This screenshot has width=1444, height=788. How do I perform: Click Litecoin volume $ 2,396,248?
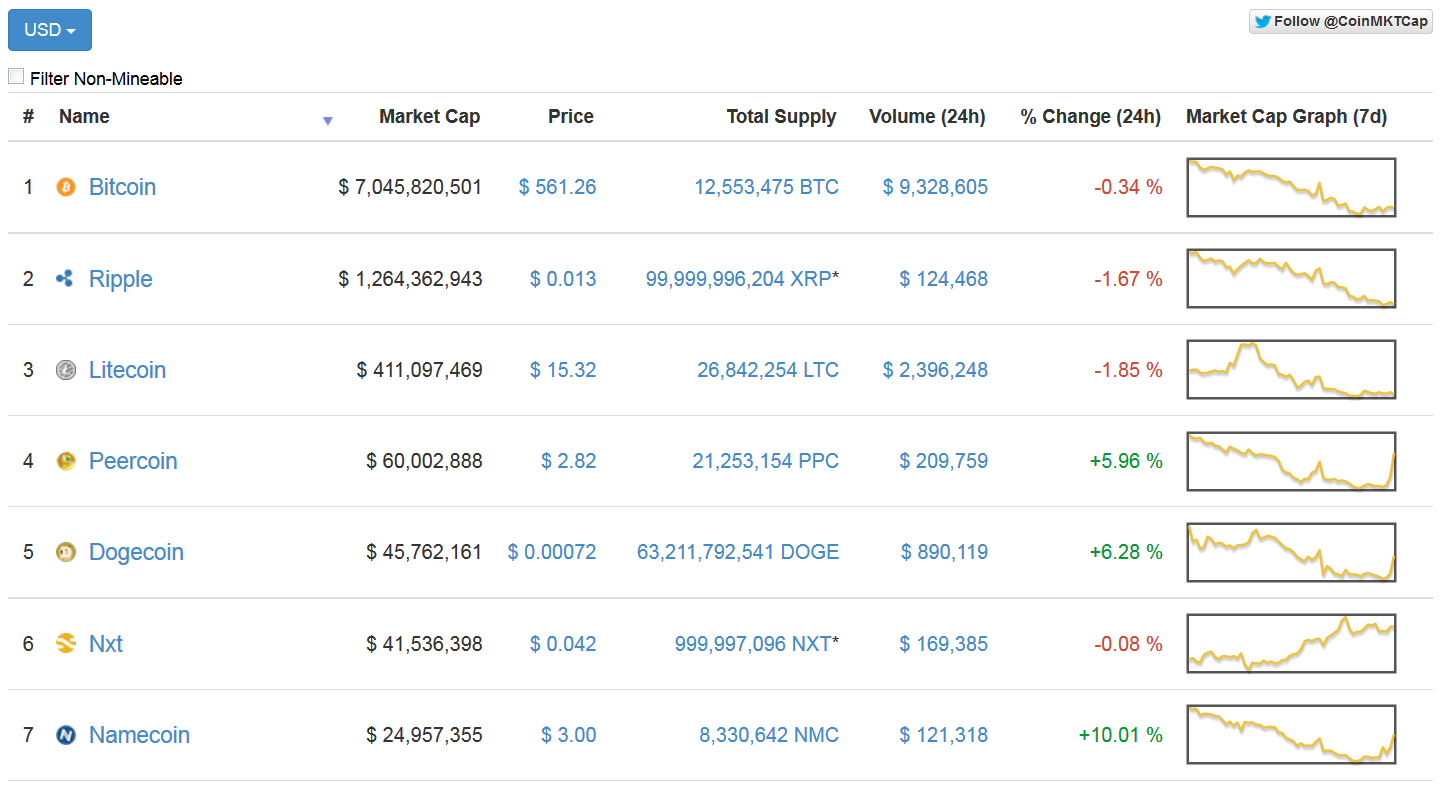935,370
